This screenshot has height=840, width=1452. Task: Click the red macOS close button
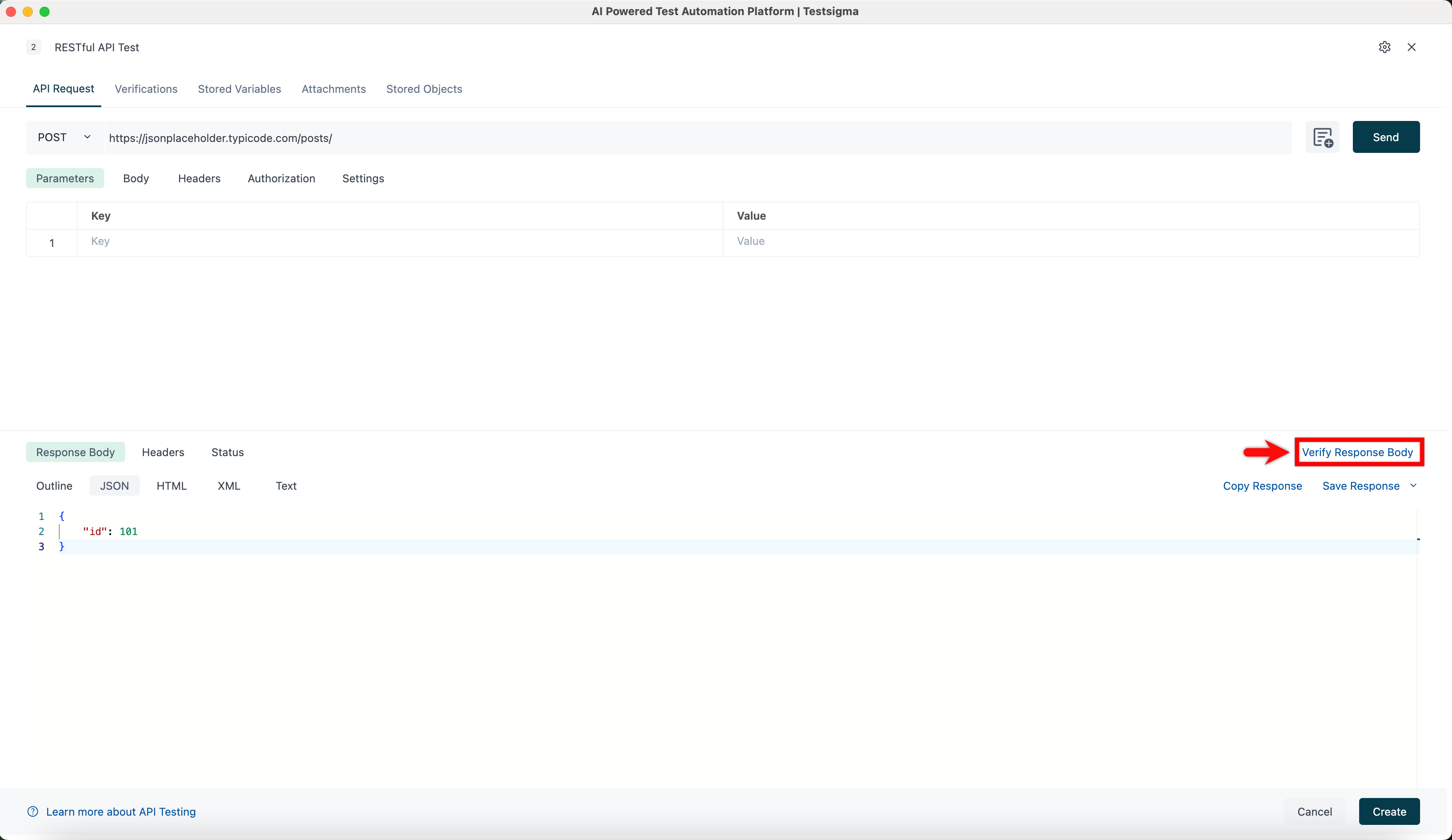11,11
